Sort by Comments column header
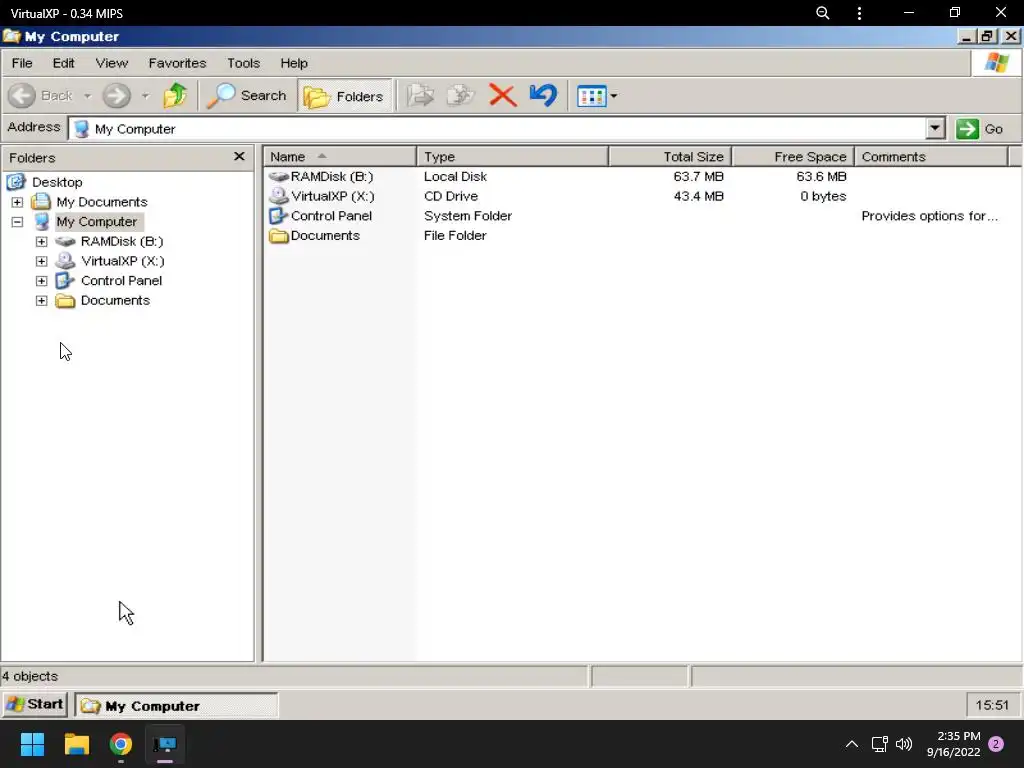 click(931, 157)
